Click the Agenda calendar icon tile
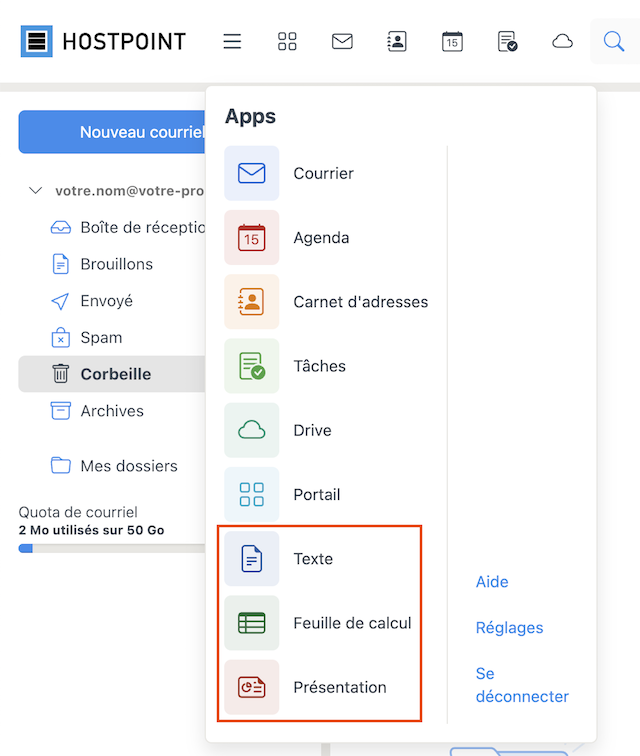 (252, 238)
